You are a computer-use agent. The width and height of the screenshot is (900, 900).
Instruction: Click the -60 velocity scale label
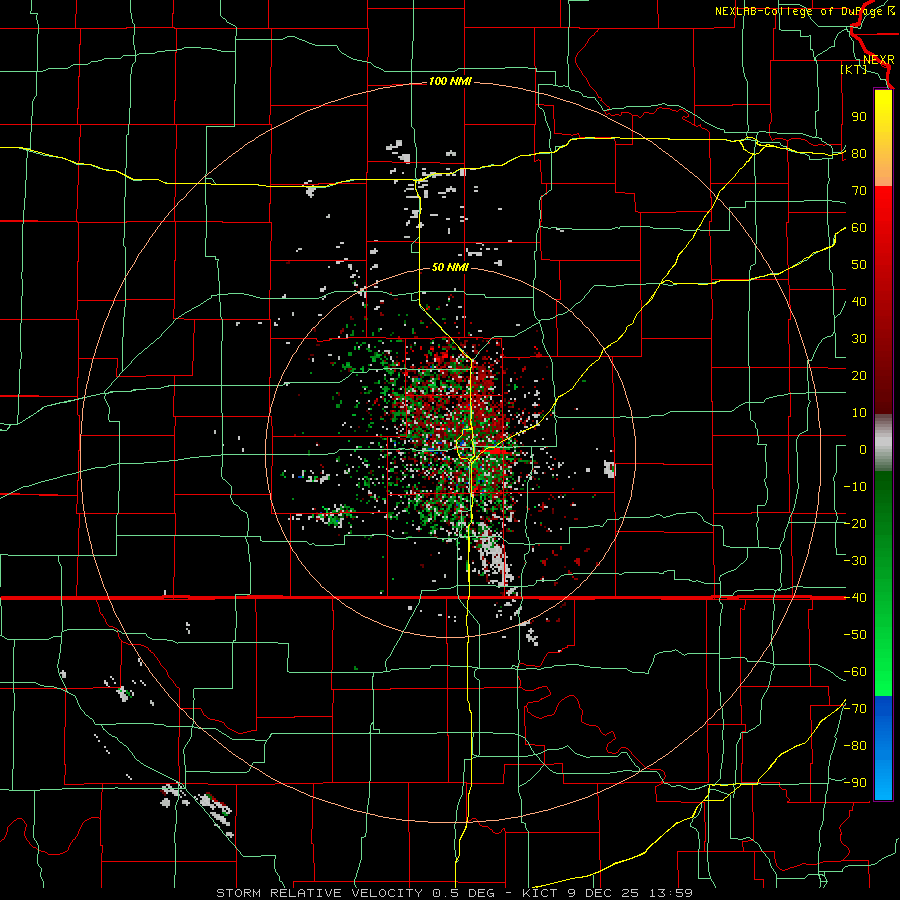[x=855, y=672]
